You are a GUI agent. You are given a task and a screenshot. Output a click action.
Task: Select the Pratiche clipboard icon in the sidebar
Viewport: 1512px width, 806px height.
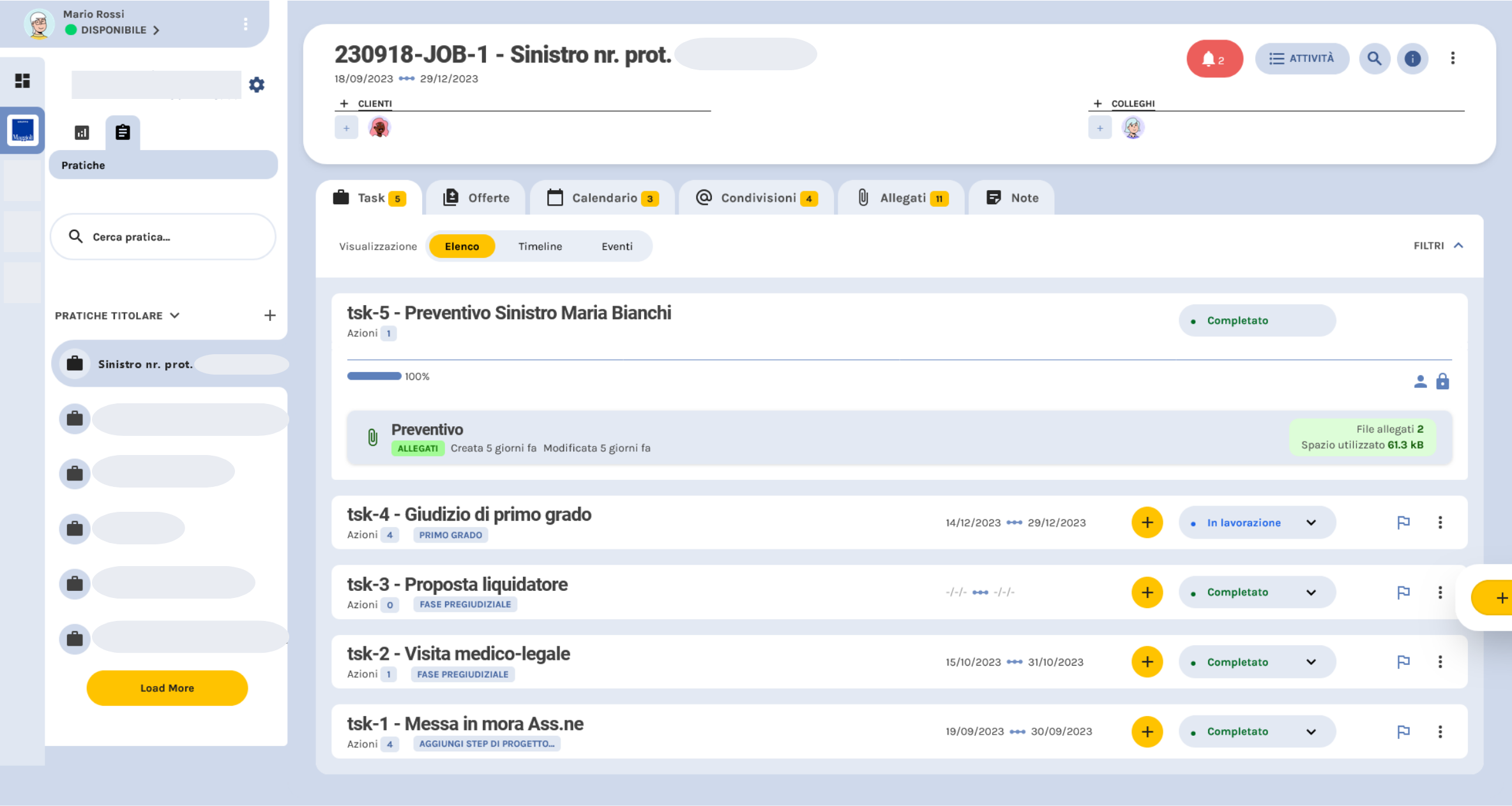pos(123,132)
